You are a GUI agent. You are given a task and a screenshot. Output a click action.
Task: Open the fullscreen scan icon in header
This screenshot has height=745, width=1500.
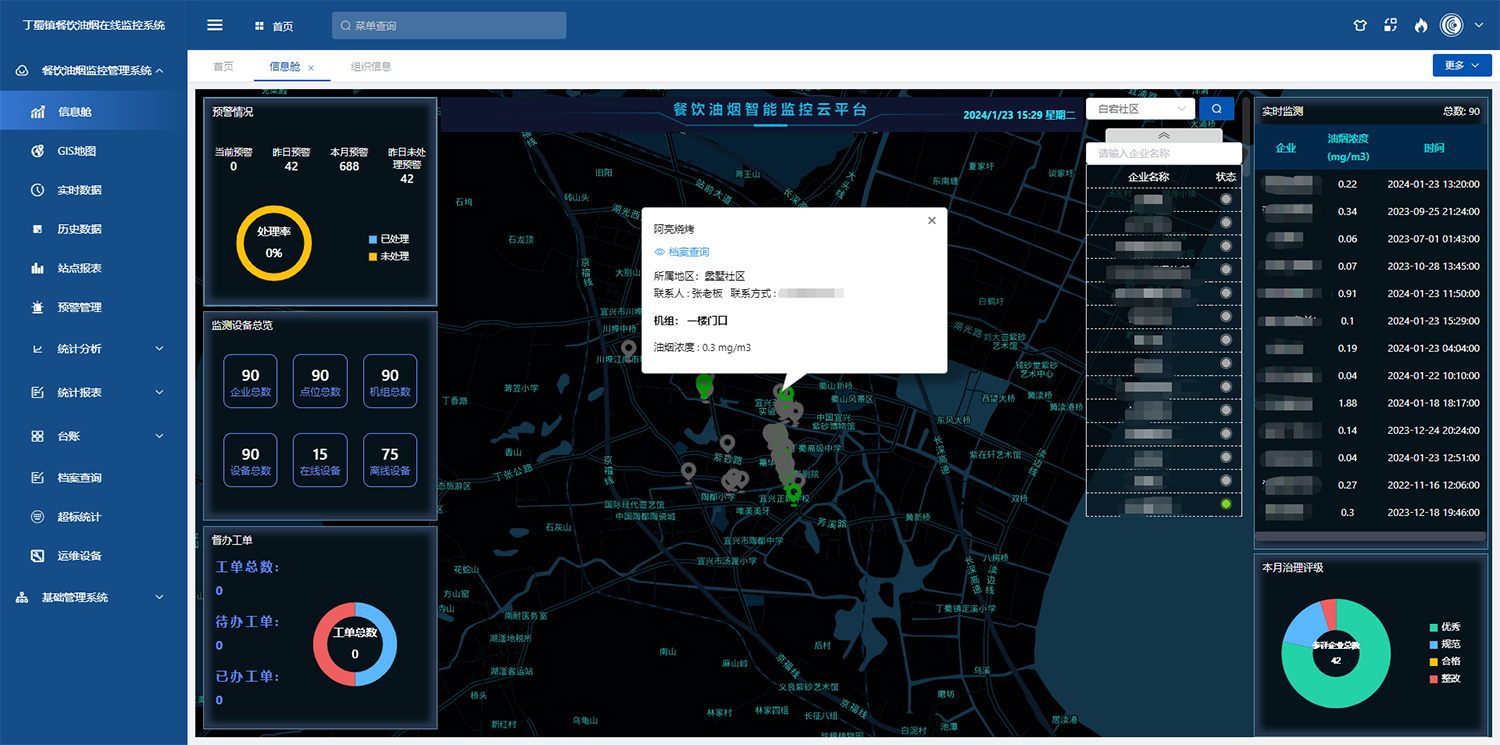pos(1390,26)
